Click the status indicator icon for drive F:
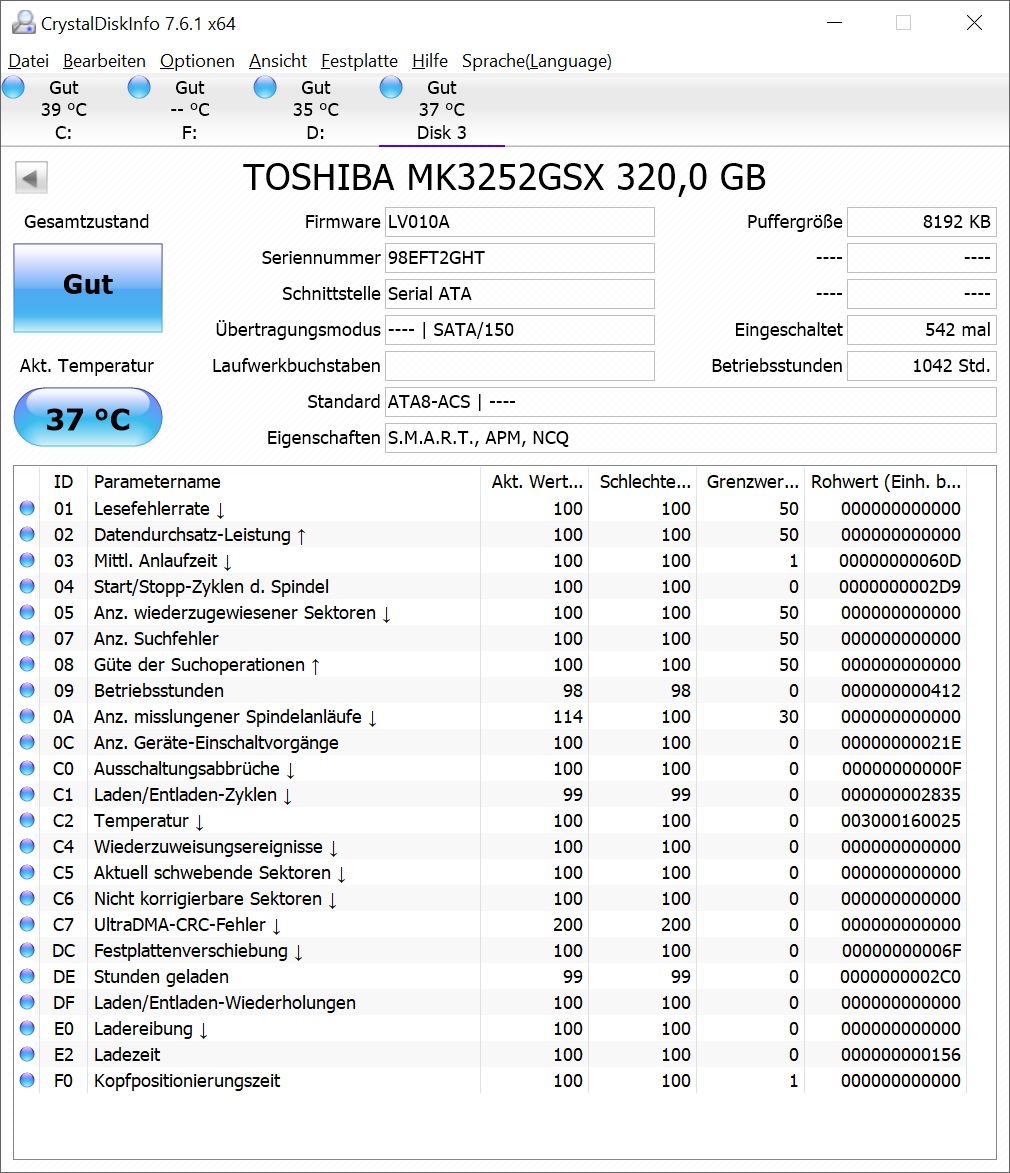 click(x=139, y=87)
